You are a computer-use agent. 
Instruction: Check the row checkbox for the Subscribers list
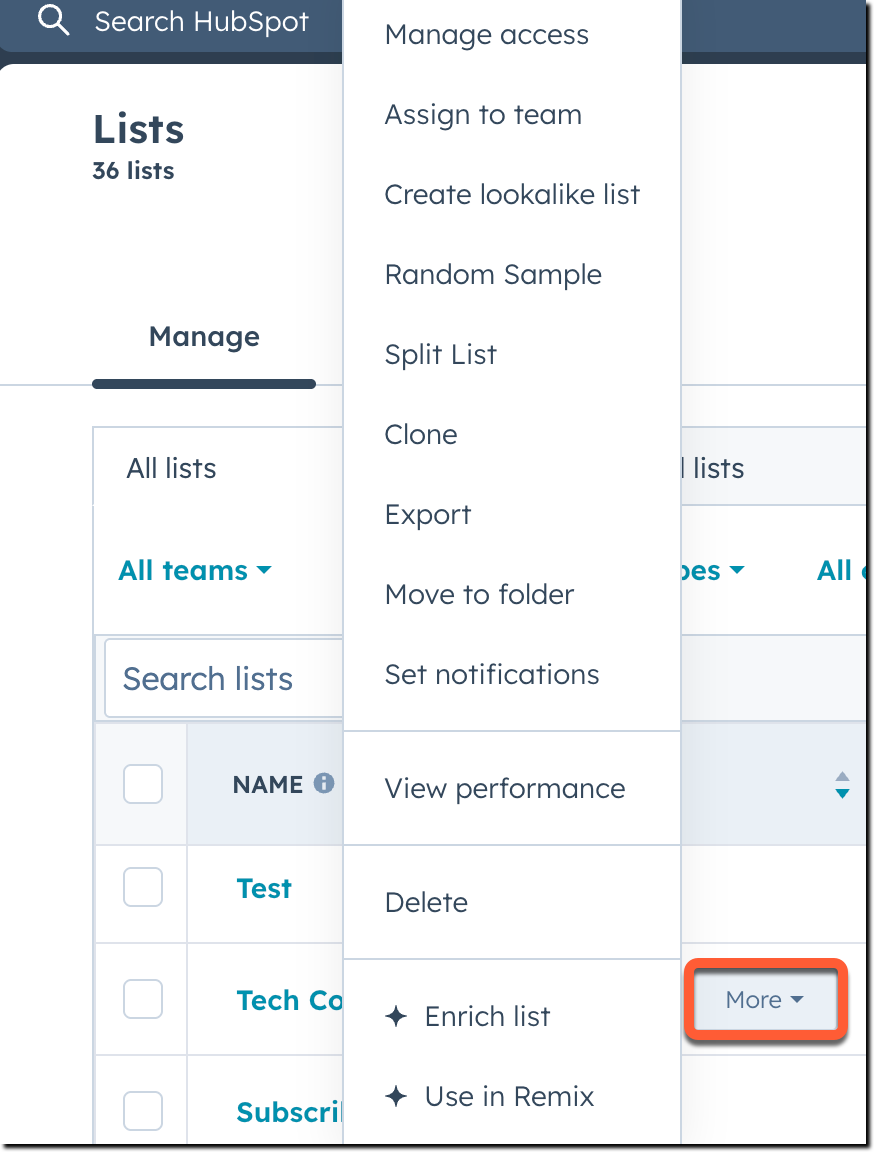click(x=142, y=1110)
